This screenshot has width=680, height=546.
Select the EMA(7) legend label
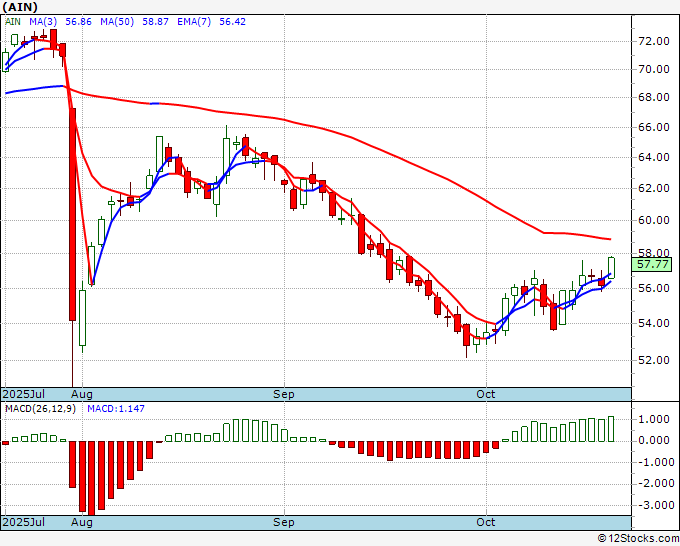click(194, 21)
